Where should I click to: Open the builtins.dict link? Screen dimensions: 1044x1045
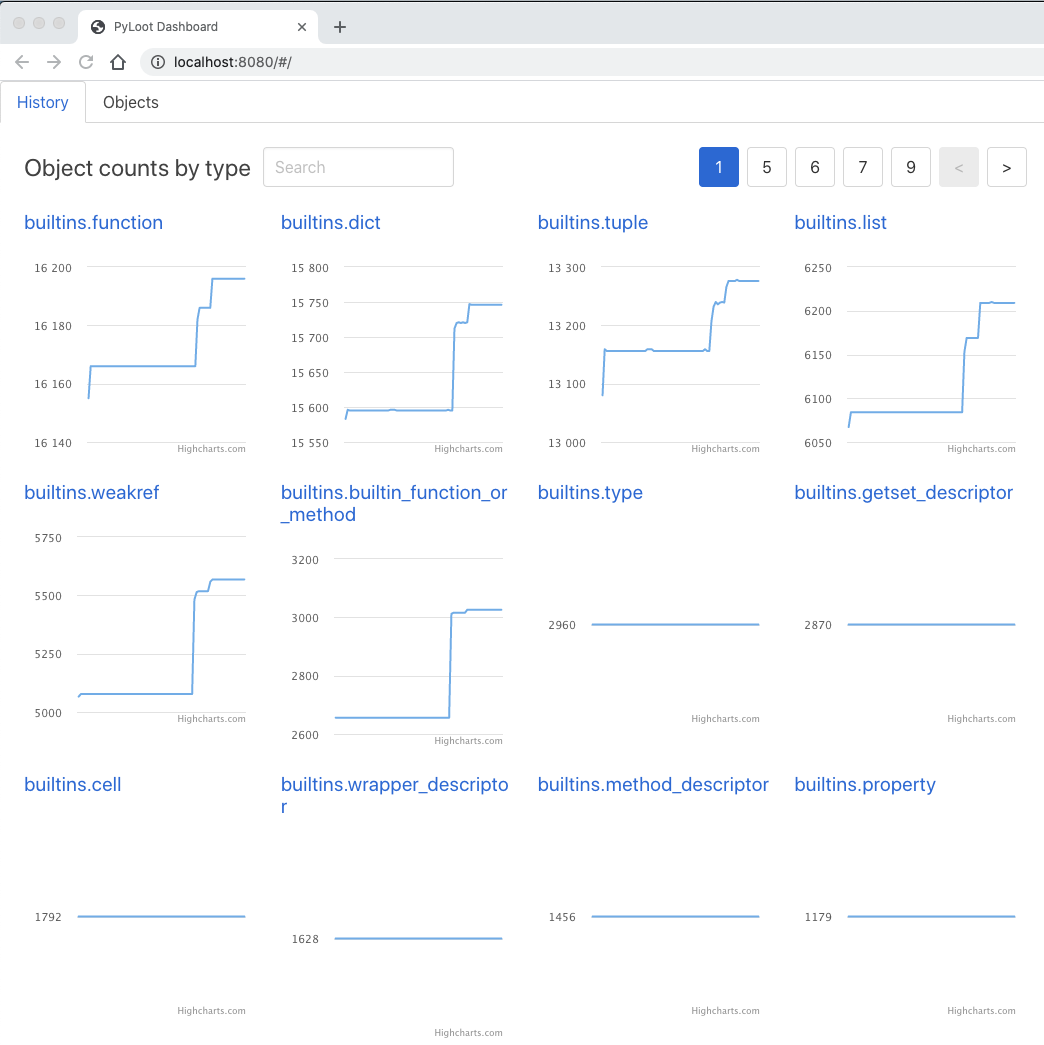coord(331,223)
